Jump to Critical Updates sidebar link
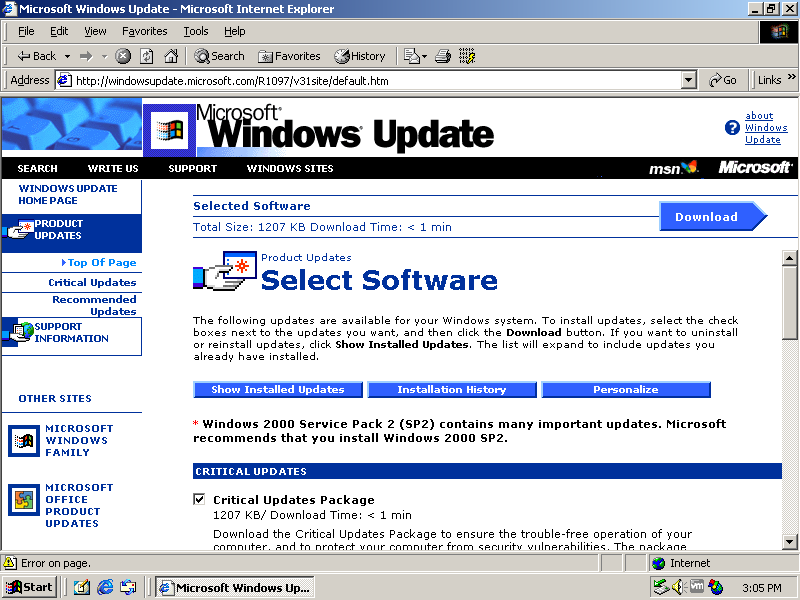 tap(92, 282)
